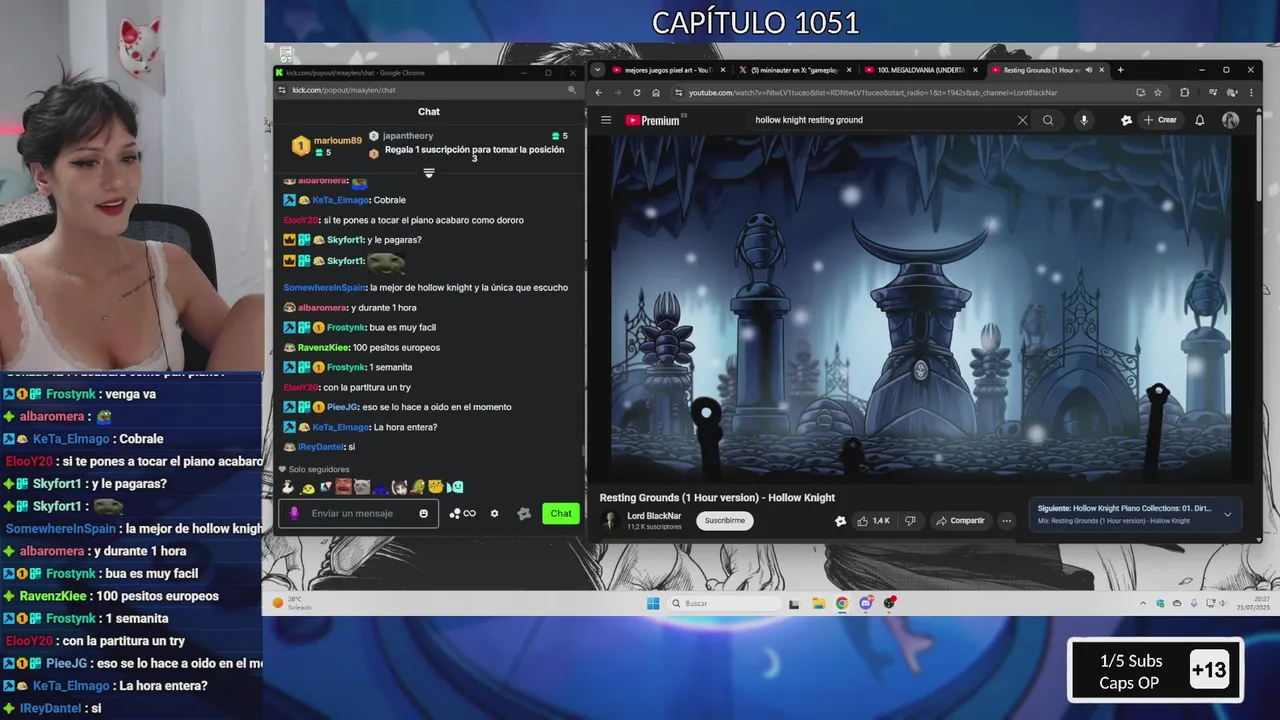Click the taskbar Buscar search box

tap(725, 603)
